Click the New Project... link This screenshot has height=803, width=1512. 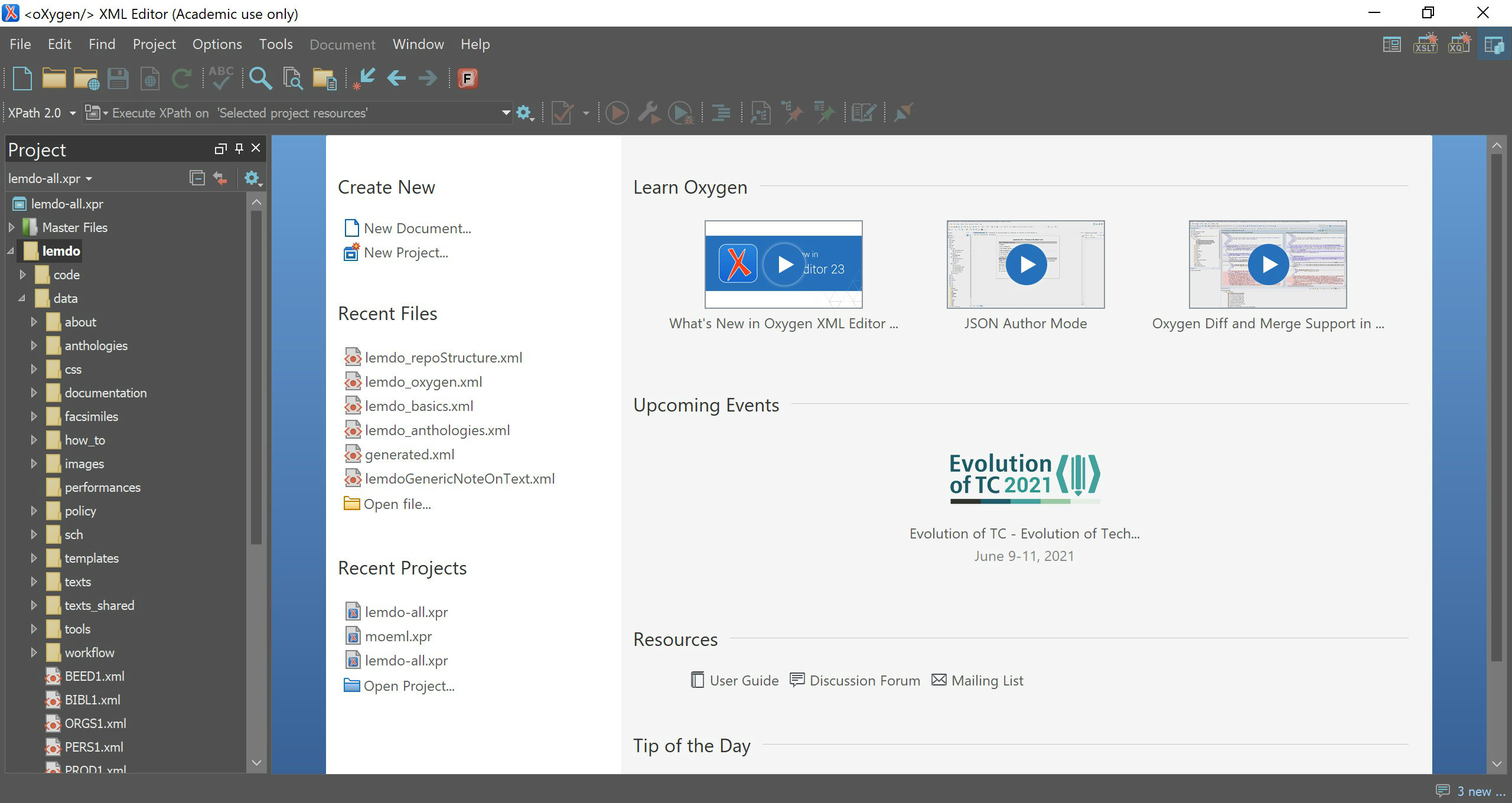click(406, 253)
